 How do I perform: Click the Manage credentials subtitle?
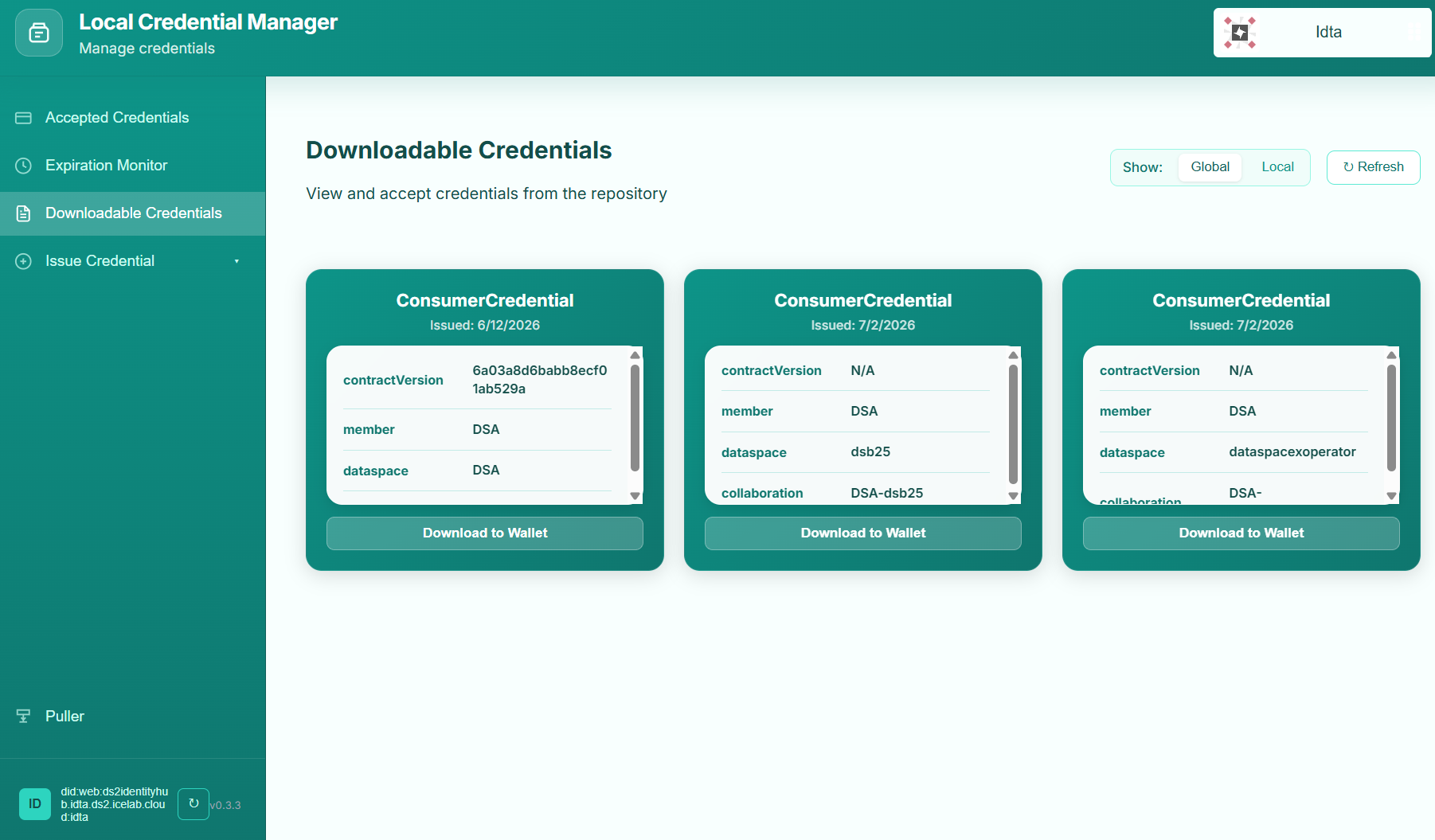[147, 49]
